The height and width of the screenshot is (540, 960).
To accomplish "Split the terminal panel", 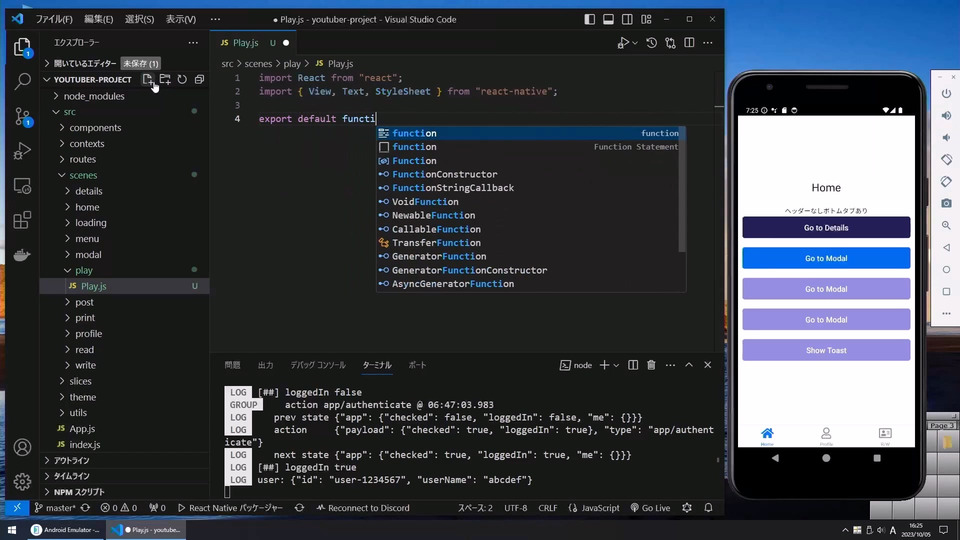I will coord(633,365).
